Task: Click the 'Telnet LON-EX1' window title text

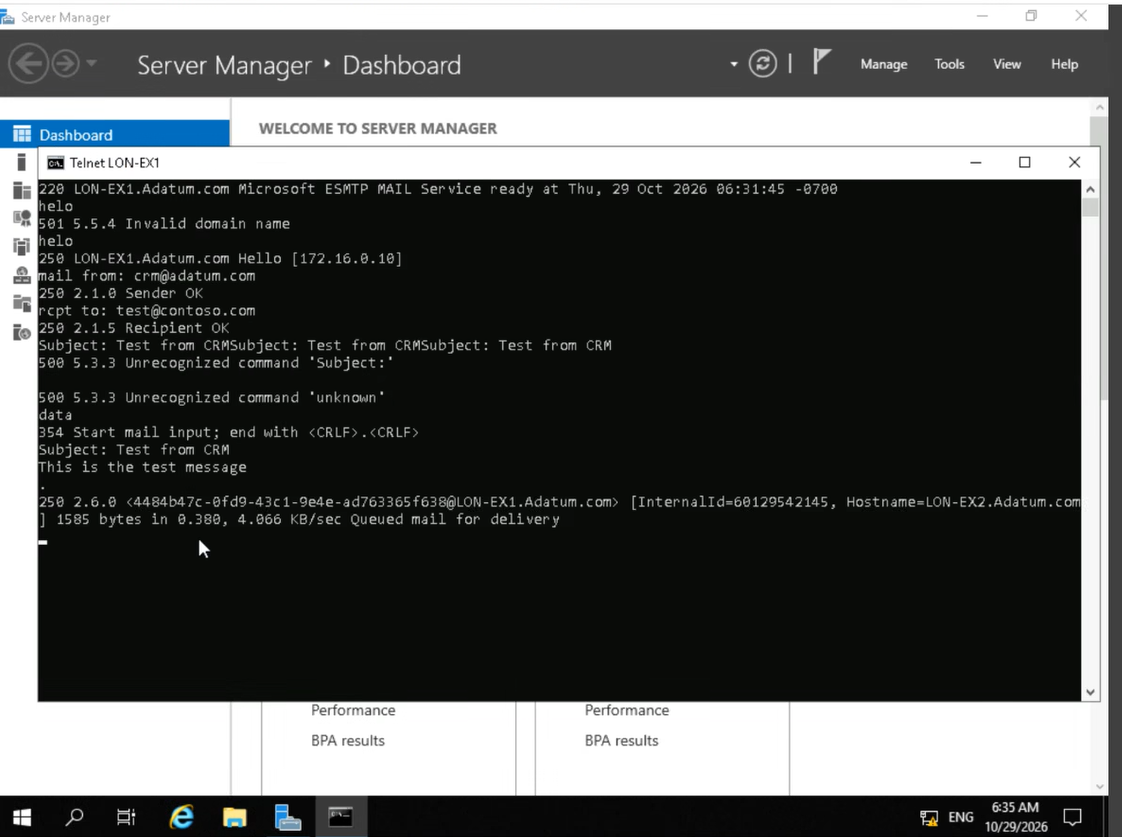Action: (x=114, y=163)
